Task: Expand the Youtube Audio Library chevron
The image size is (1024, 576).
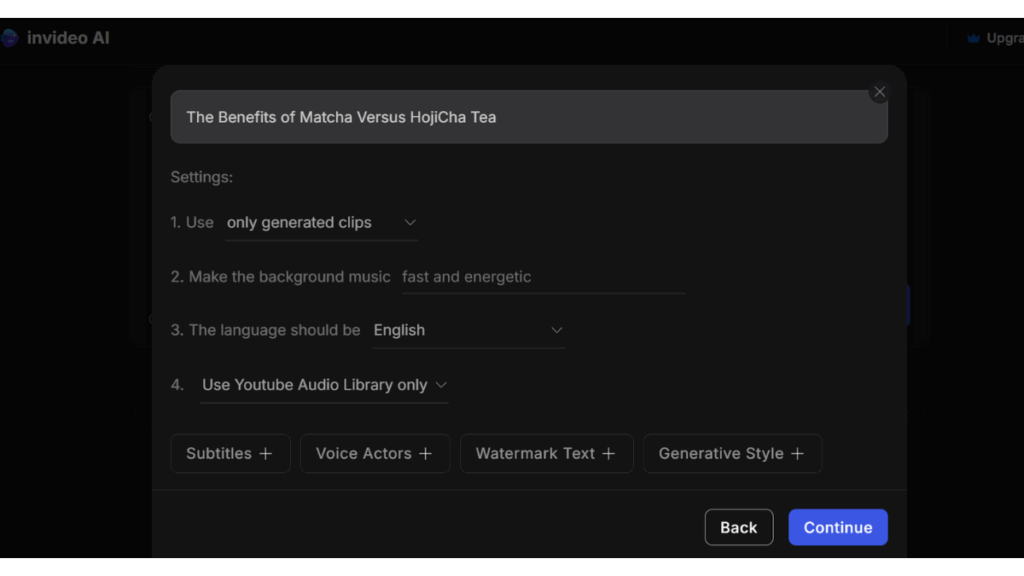Action: click(441, 385)
